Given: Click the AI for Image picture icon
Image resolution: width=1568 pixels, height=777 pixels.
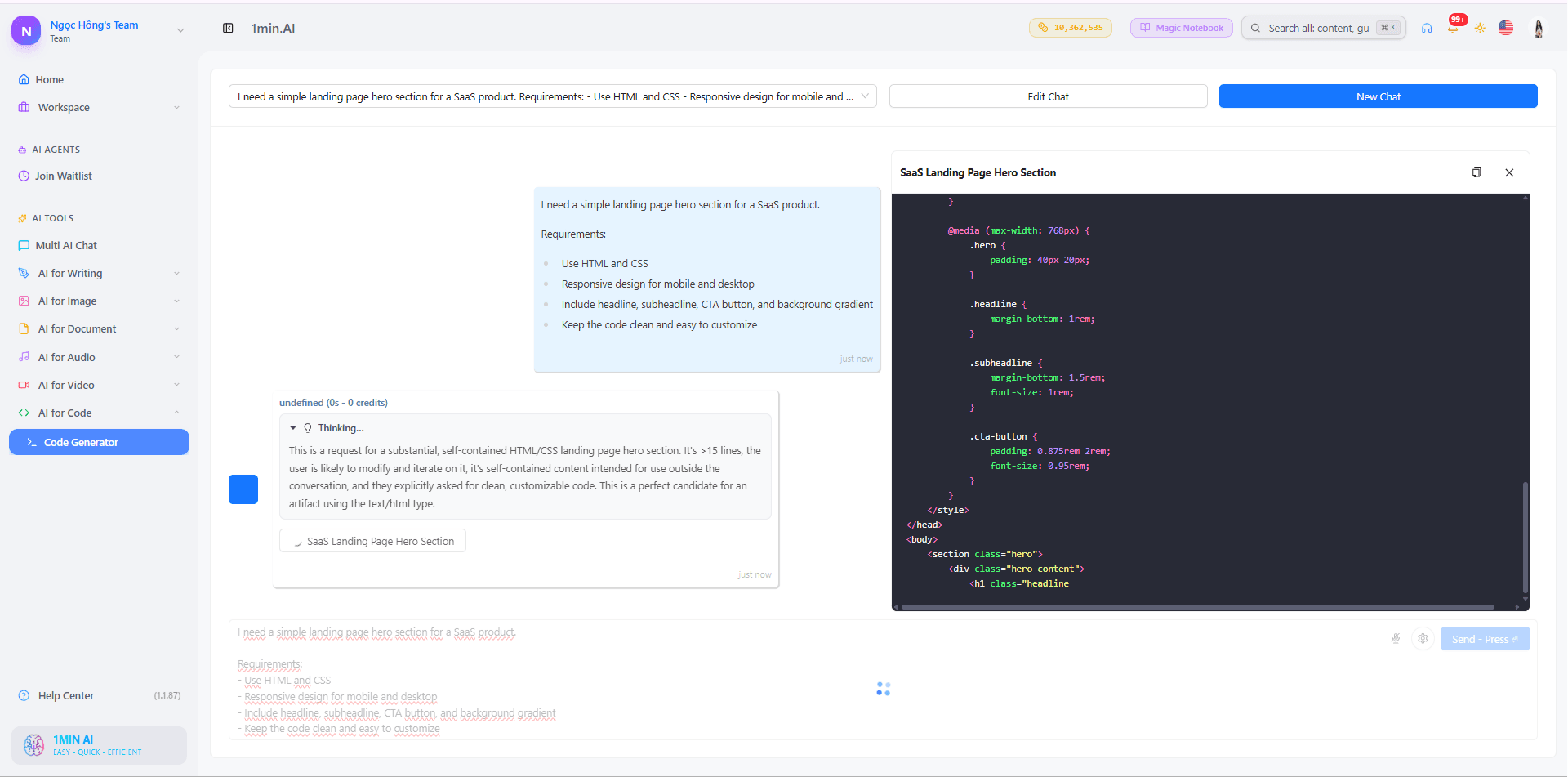Looking at the screenshot, I should point(24,301).
